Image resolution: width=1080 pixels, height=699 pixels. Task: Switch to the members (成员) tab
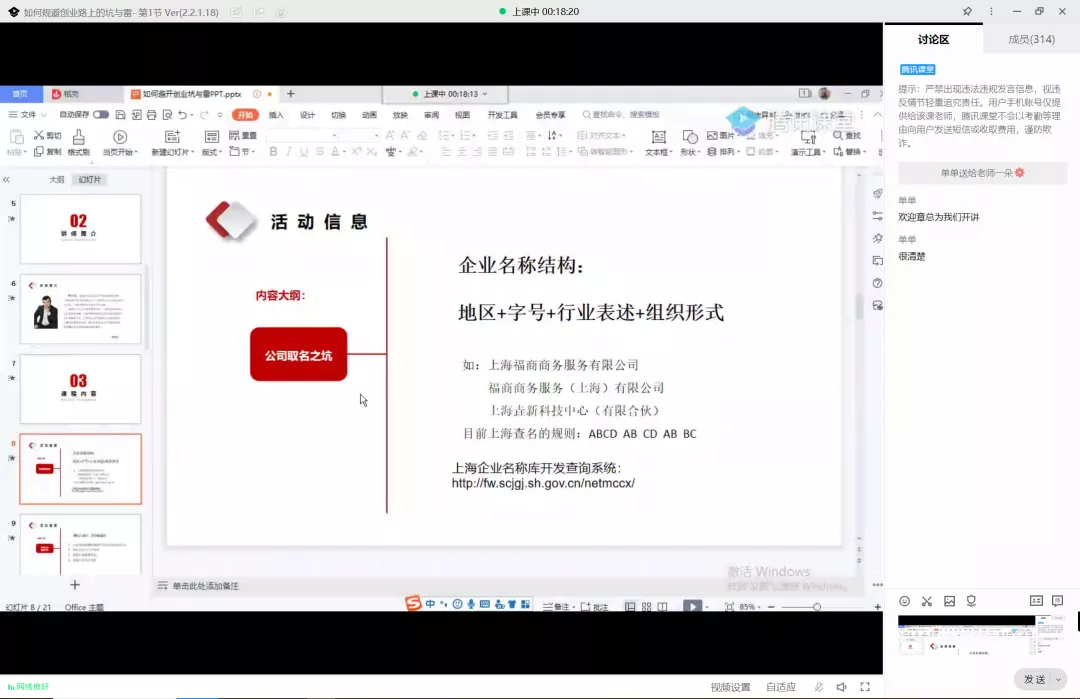[1031, 39]
